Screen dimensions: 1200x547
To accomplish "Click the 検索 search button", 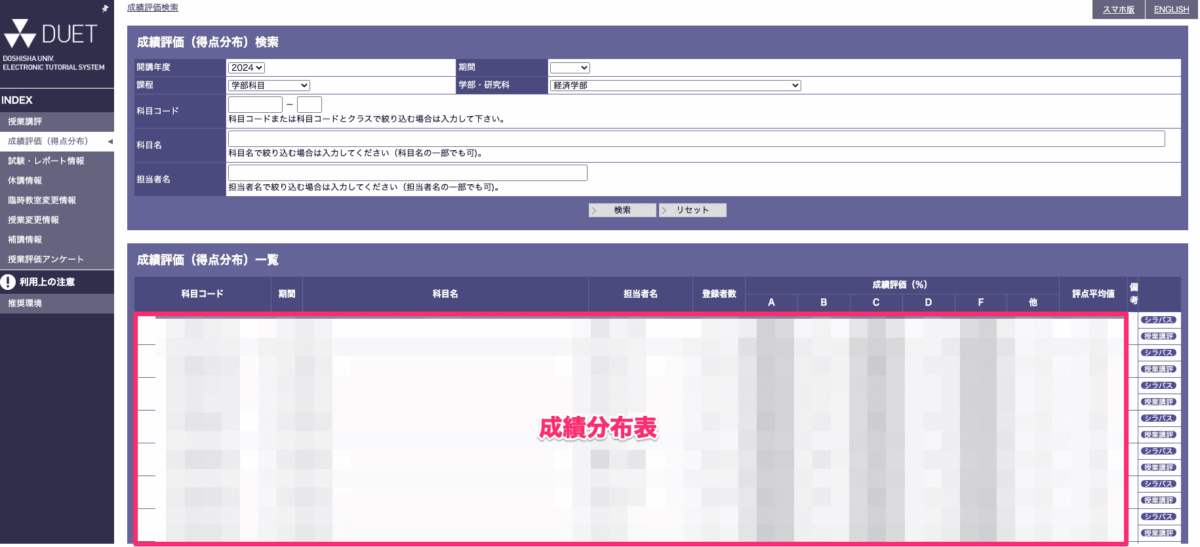I will point(622,210).
